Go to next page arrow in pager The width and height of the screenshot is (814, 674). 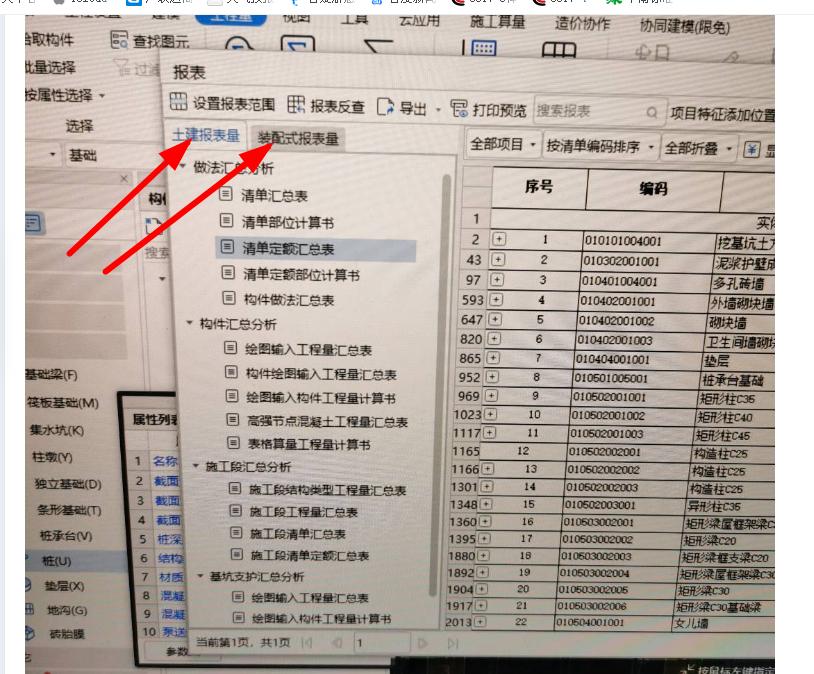pos(422,643)
